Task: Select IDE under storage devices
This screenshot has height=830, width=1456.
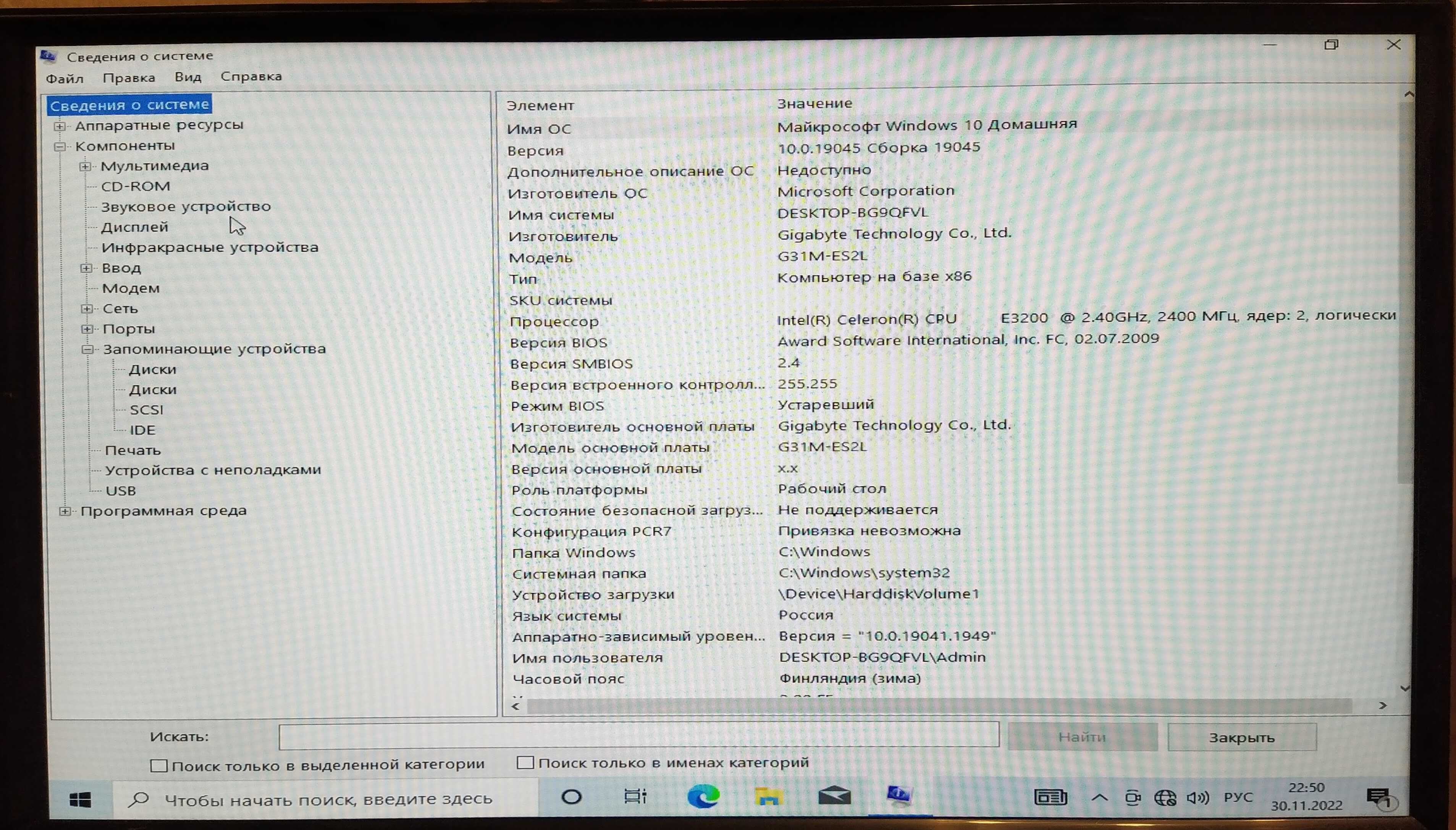Action: click(x=142, y=430)
